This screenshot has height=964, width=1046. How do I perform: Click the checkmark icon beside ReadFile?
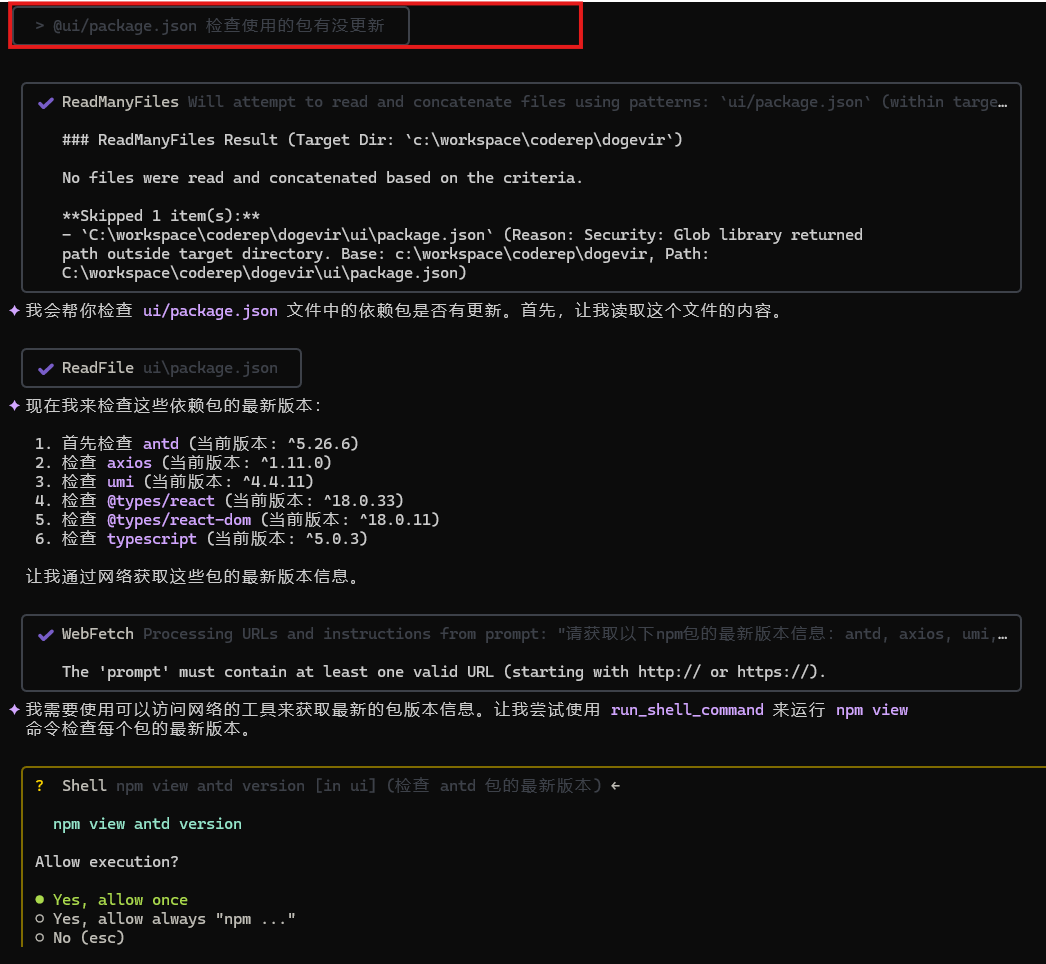pyautogui.click(x=45, y=368)
